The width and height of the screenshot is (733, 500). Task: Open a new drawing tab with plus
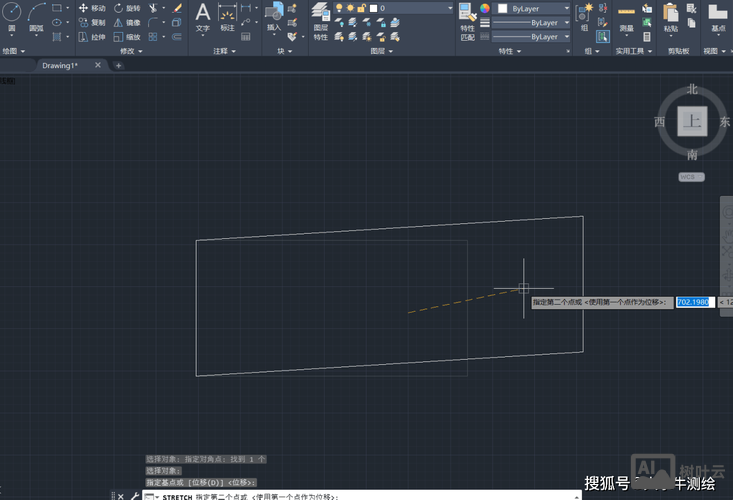click(x=119, y=66)
